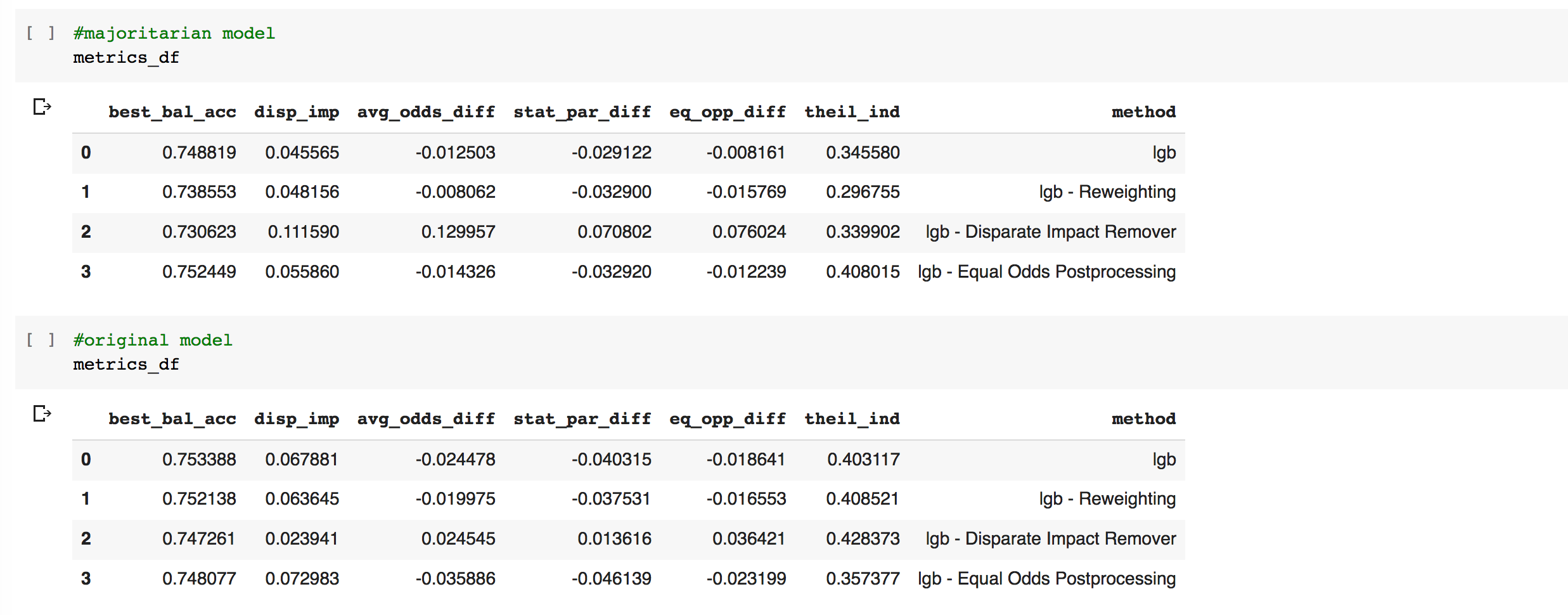1568x615 pixels.
Task: Click the value 0.753388 in second table
Action: tap(199, 460)
